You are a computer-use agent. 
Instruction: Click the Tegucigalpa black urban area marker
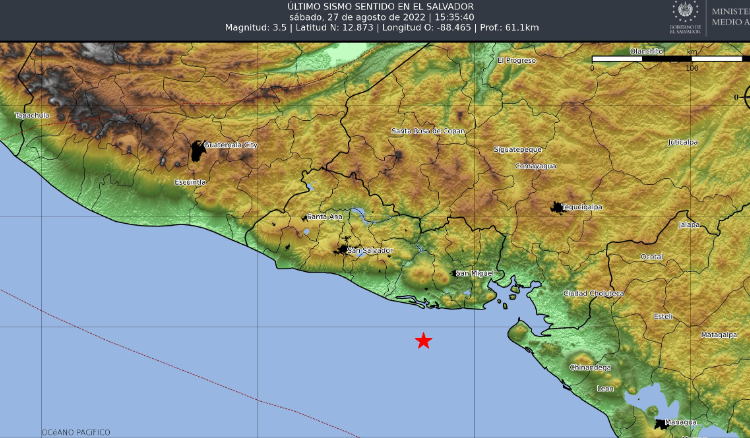[557, 207]
